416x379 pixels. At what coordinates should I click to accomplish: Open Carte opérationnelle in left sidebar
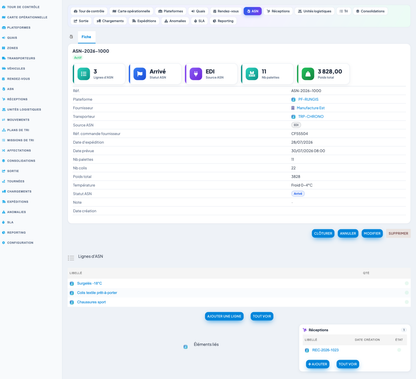pyautogui.click(x=25, y=17)
